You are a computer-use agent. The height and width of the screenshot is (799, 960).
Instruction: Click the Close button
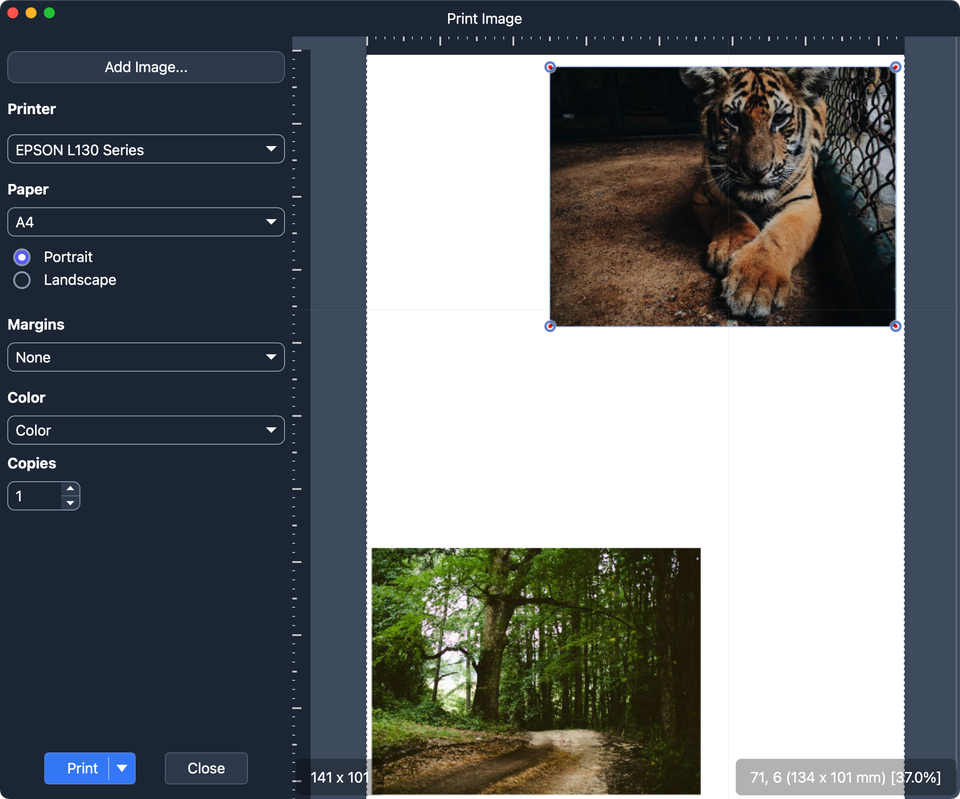coord(206,768)
